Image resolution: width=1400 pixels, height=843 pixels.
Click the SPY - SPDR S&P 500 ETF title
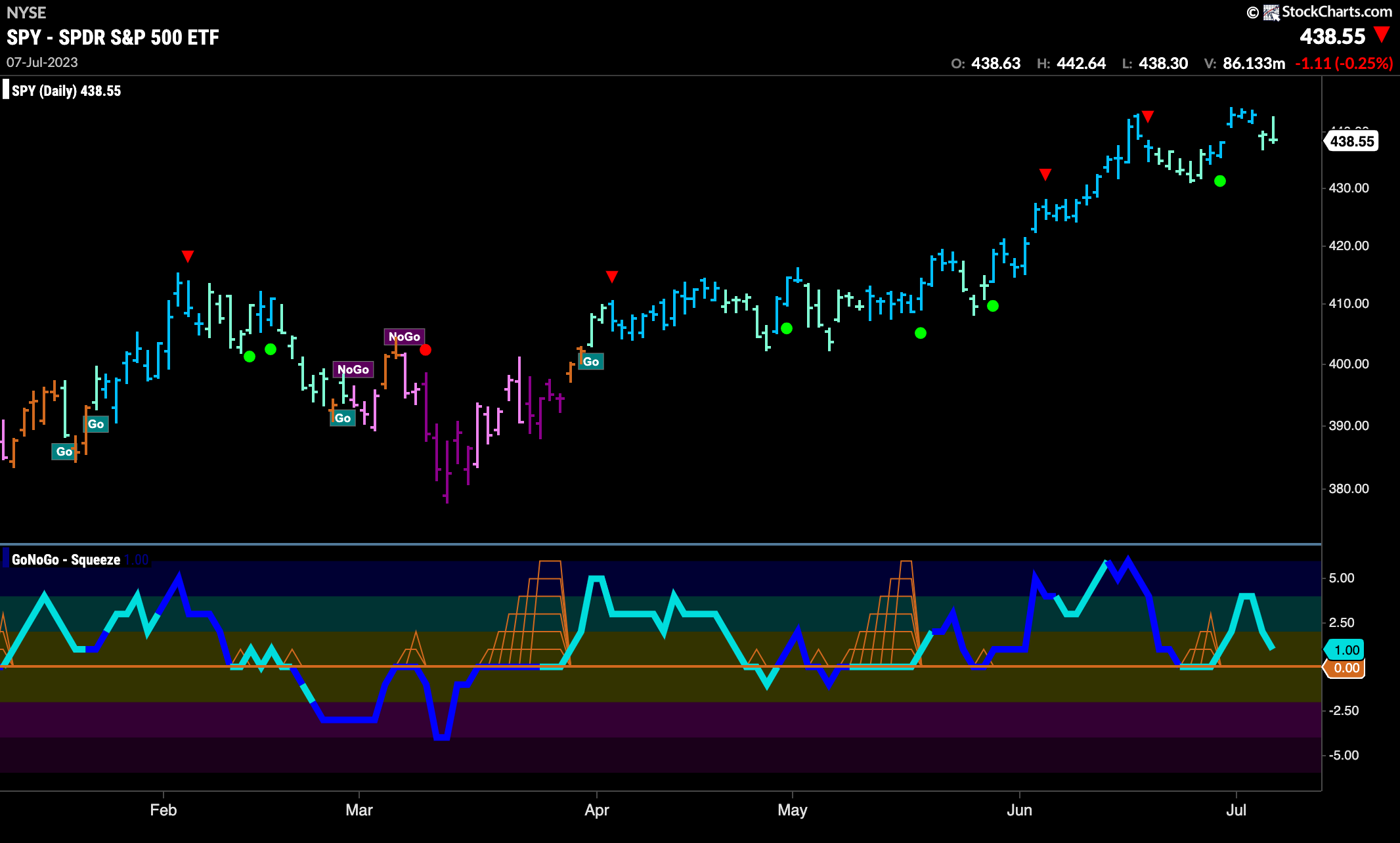[112, 37]
